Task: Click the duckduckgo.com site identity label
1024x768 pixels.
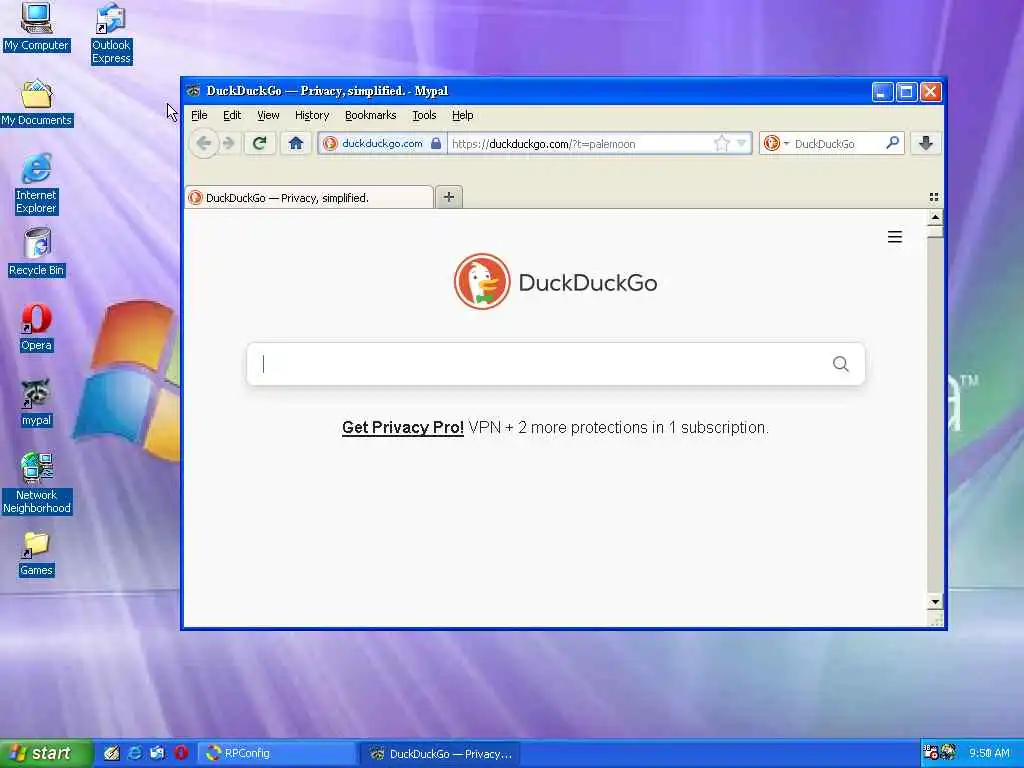Action: tap(382, 144)
